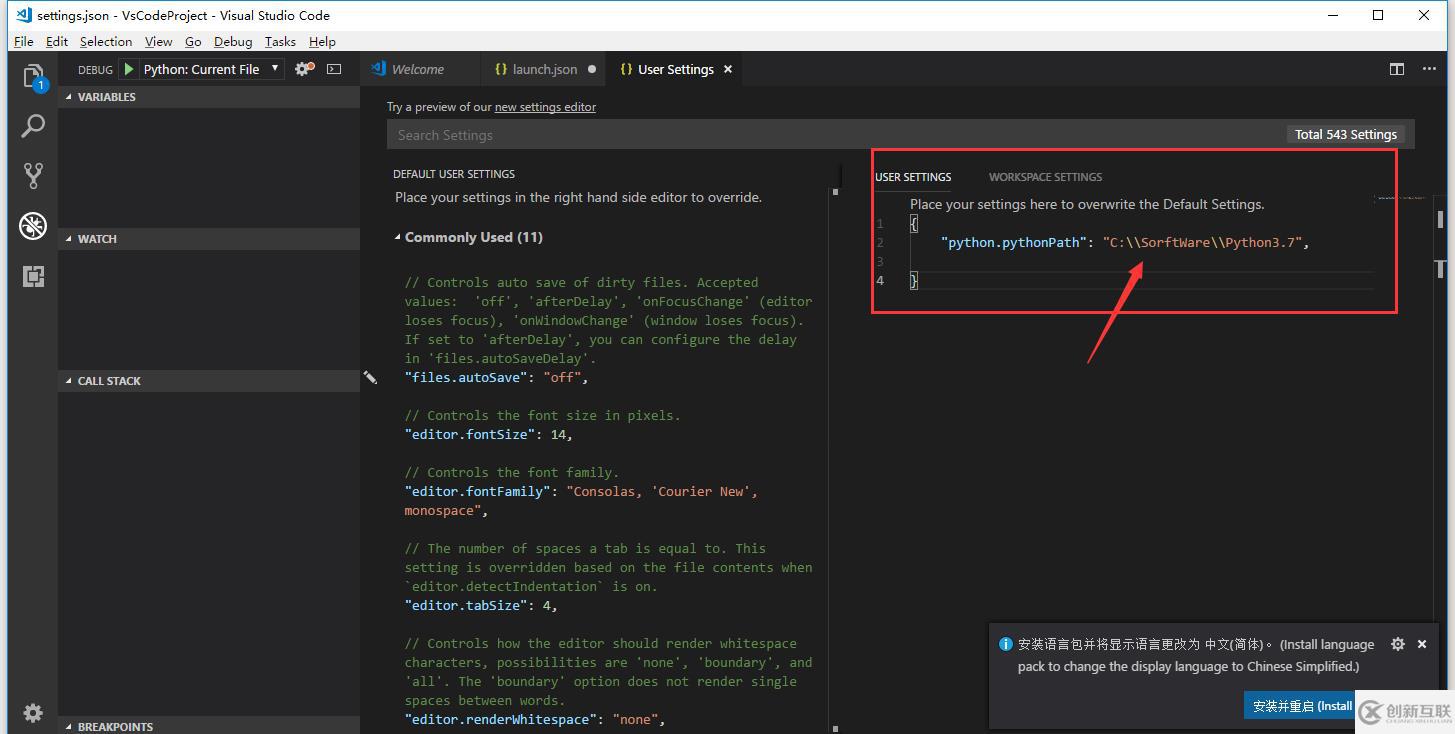This screenshot has height=734, width=1455.
Task: Open the Explorer view in activity bar
Action: pos(33,77)
